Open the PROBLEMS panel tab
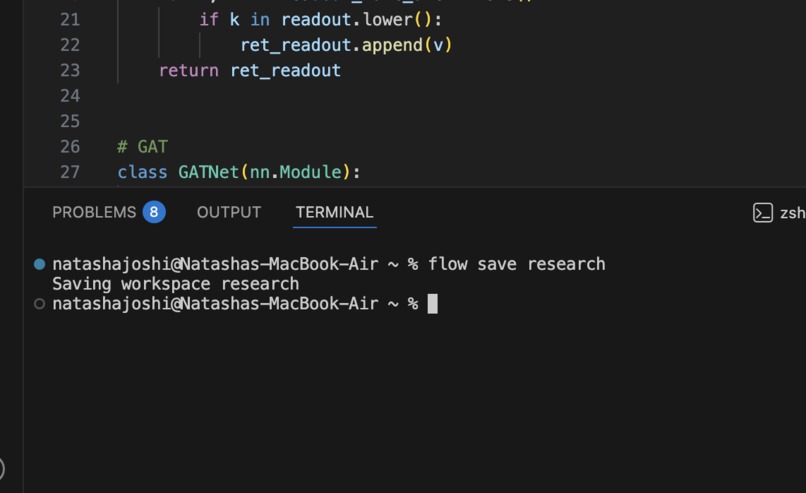The image size is (806, 493). click(94, 212)
